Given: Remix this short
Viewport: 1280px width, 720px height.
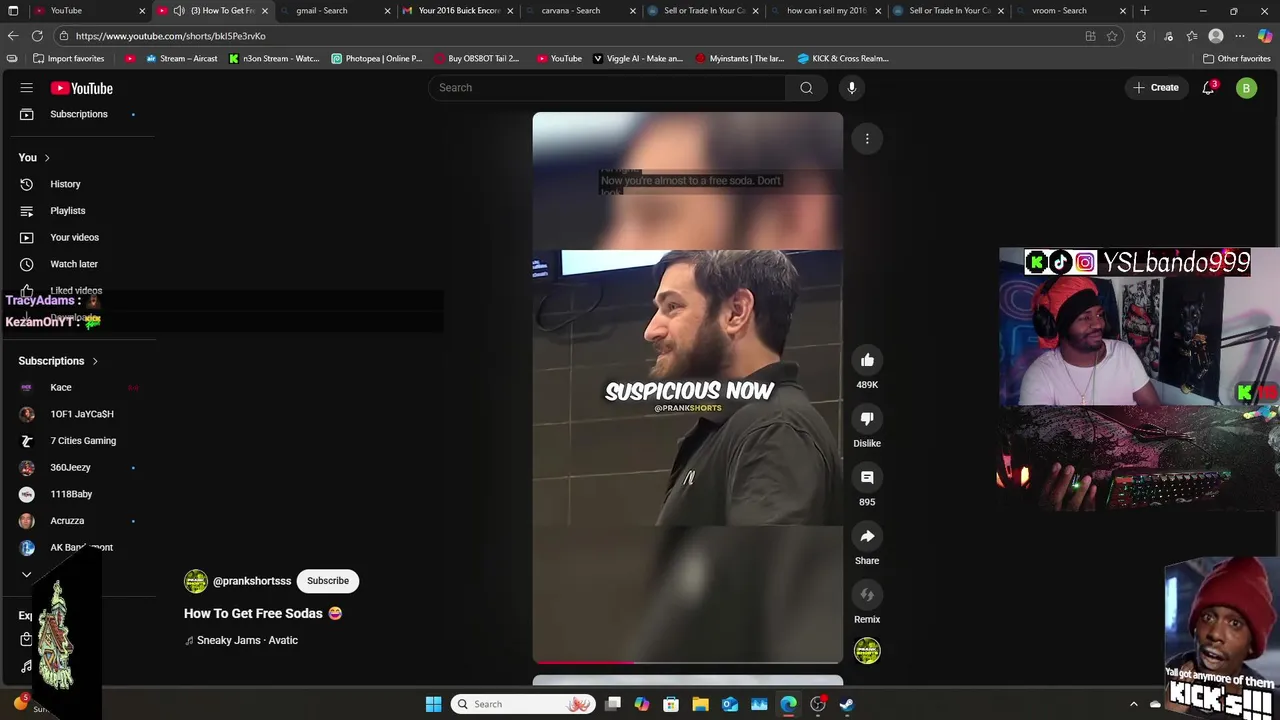Looking at the screenshot, I should tap(867, 595).
